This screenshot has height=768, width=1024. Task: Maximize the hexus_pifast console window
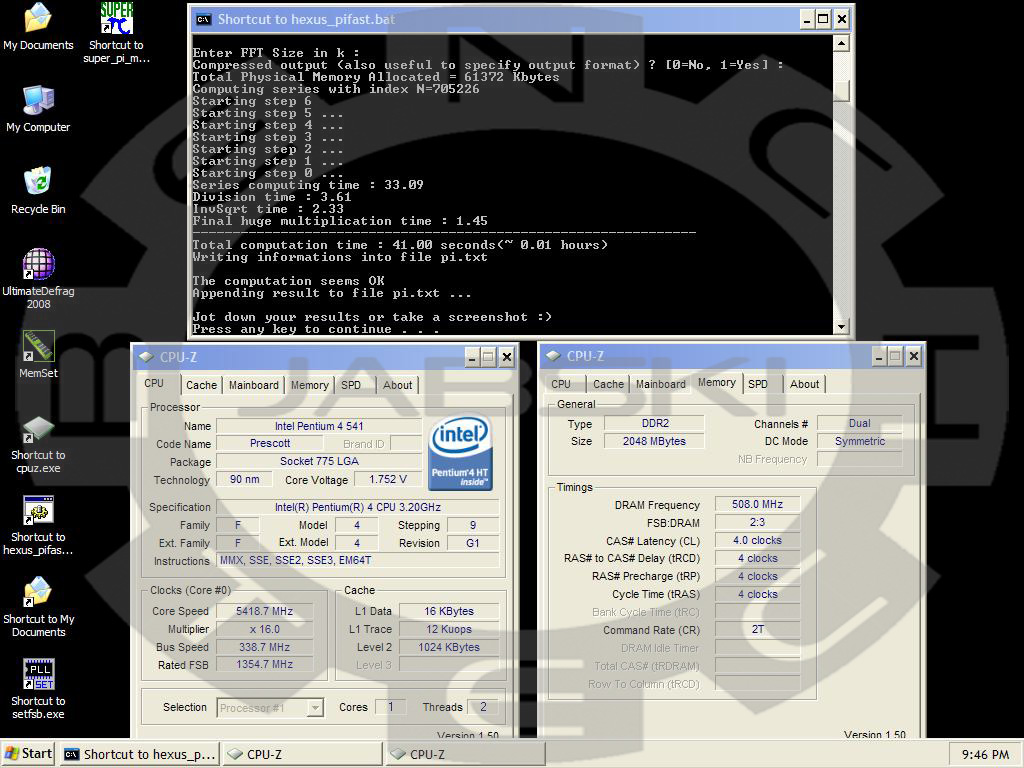pos(824,20)
